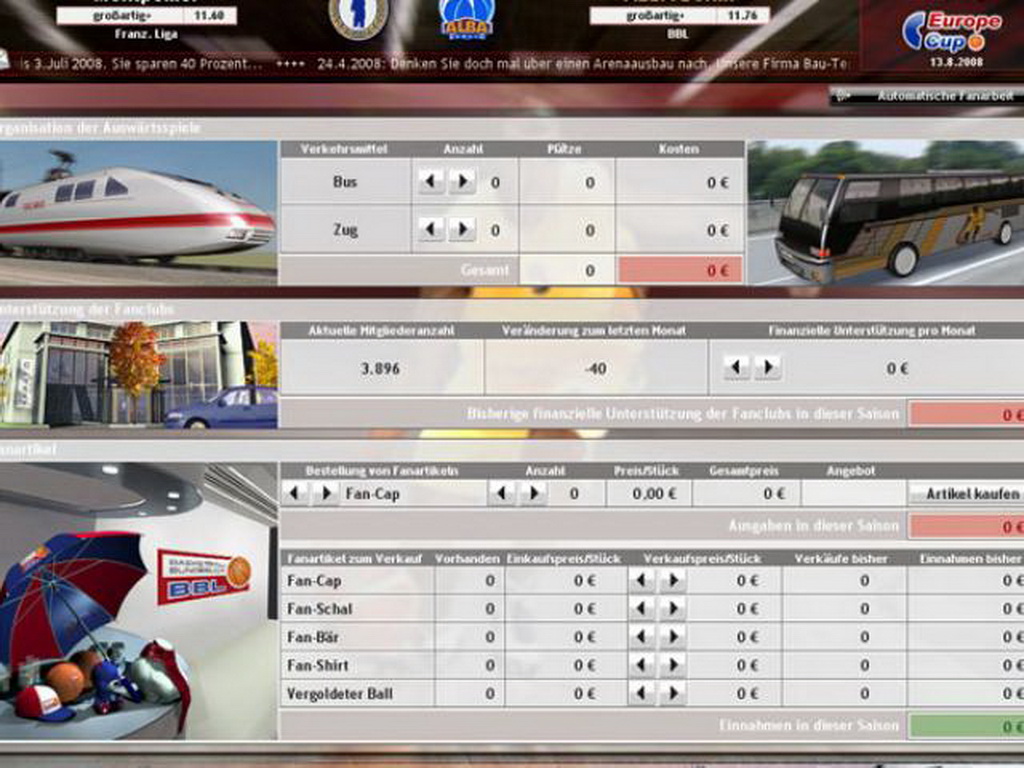Click the high-speed train picture
The width and height of the screenshot is (1024, 768).
pos(138,212)
